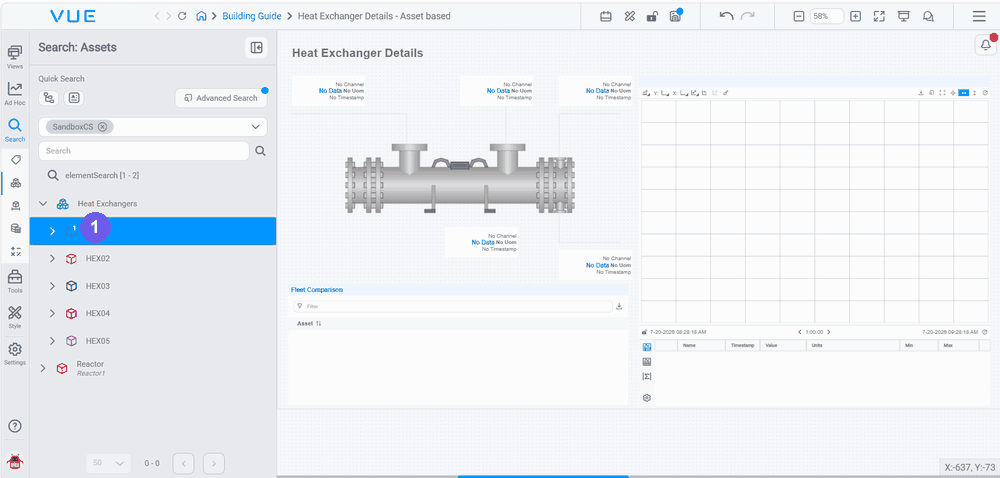Expand the highlighted selected asset row
The width and height of the screenshot is (1000, 478).
(x=52, y=231)
